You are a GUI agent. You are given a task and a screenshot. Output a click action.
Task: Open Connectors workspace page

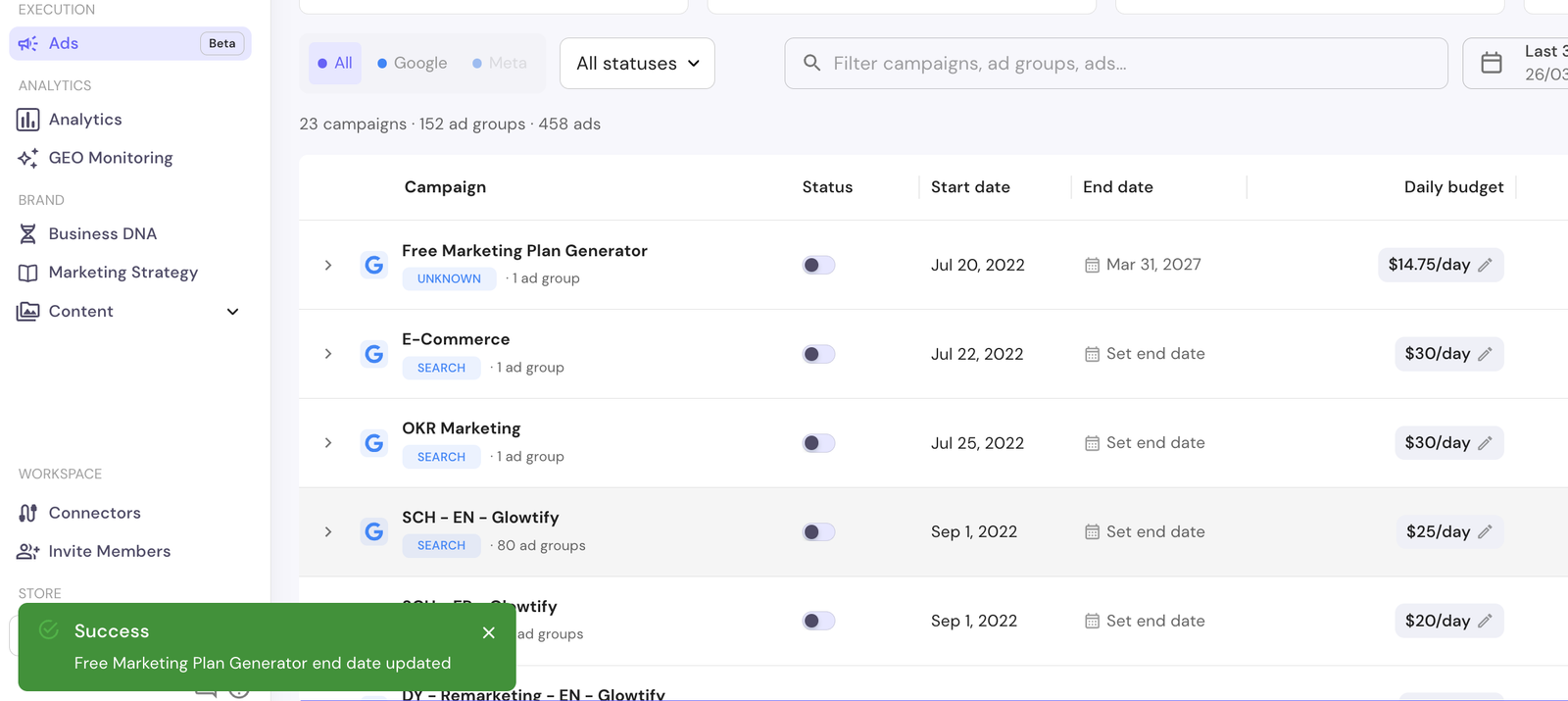(x=95, y=513)
